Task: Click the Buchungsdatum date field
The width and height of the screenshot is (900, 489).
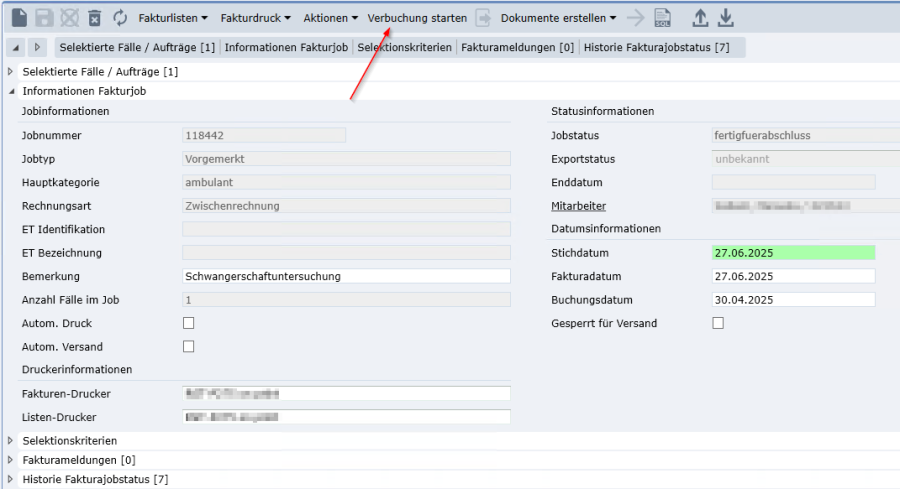Action: point(793,300)
